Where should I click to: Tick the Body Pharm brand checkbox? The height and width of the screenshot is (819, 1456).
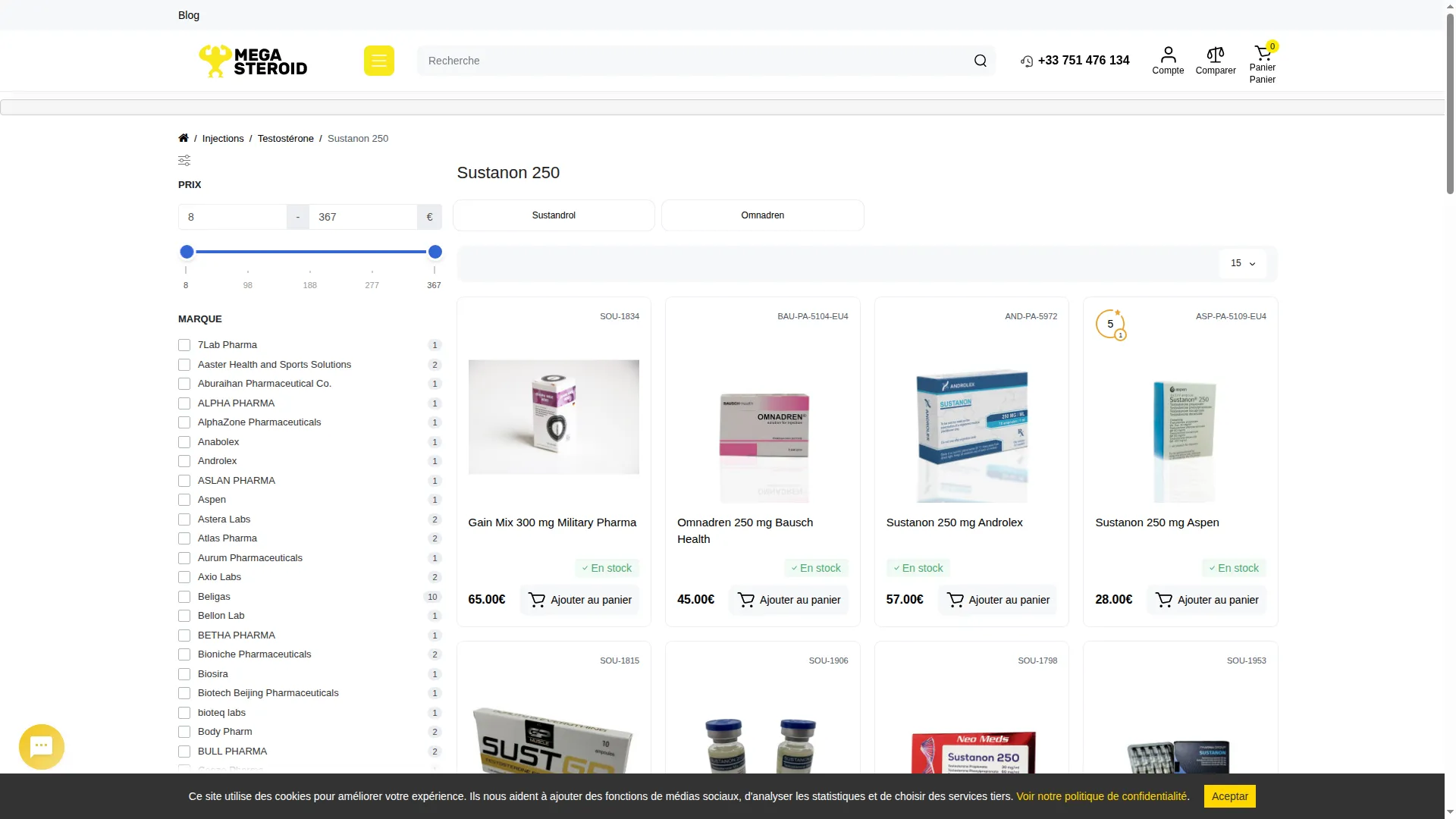point(184,732)
